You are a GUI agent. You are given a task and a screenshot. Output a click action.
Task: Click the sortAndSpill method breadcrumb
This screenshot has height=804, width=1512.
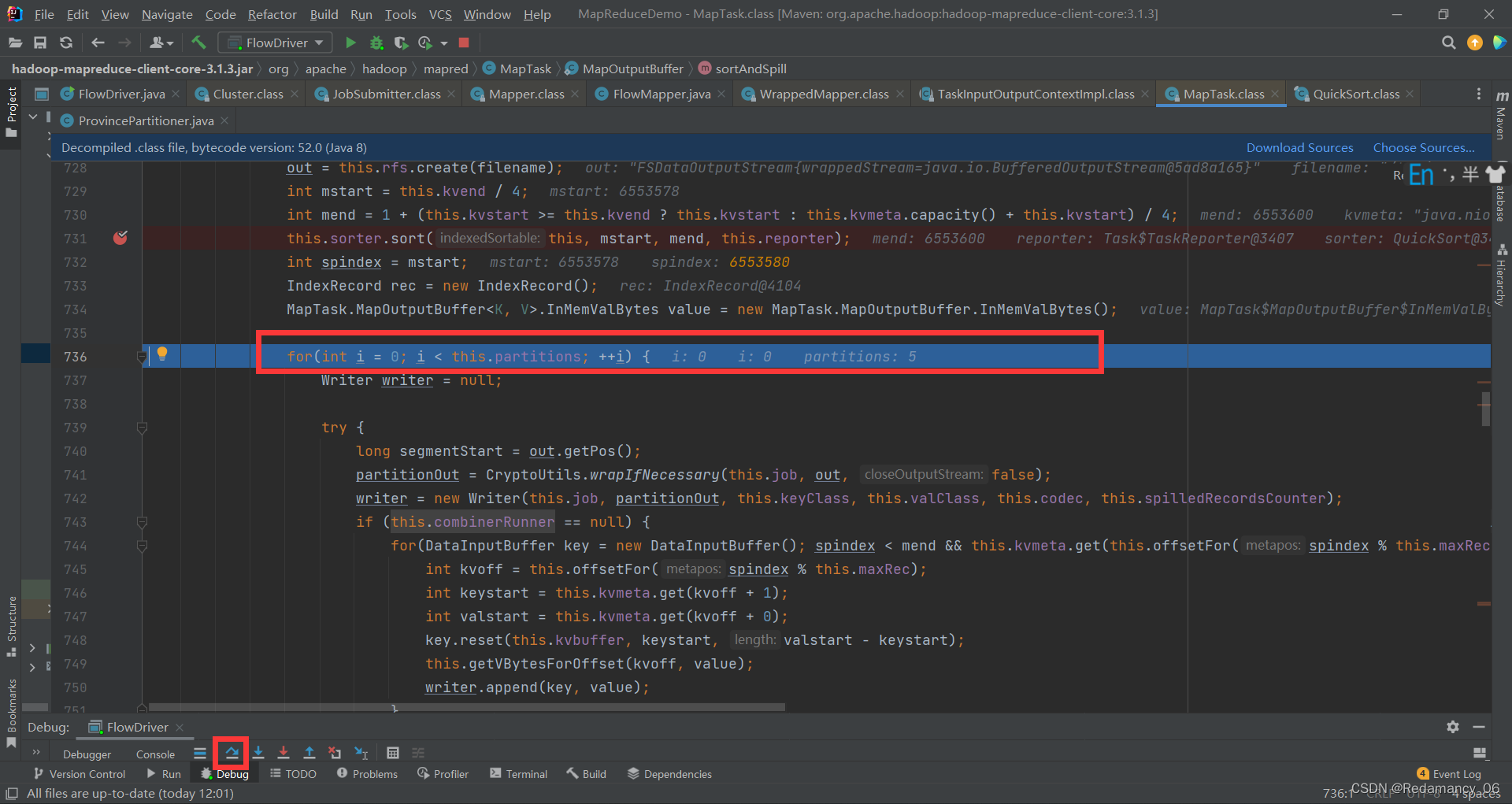[742, 69]
